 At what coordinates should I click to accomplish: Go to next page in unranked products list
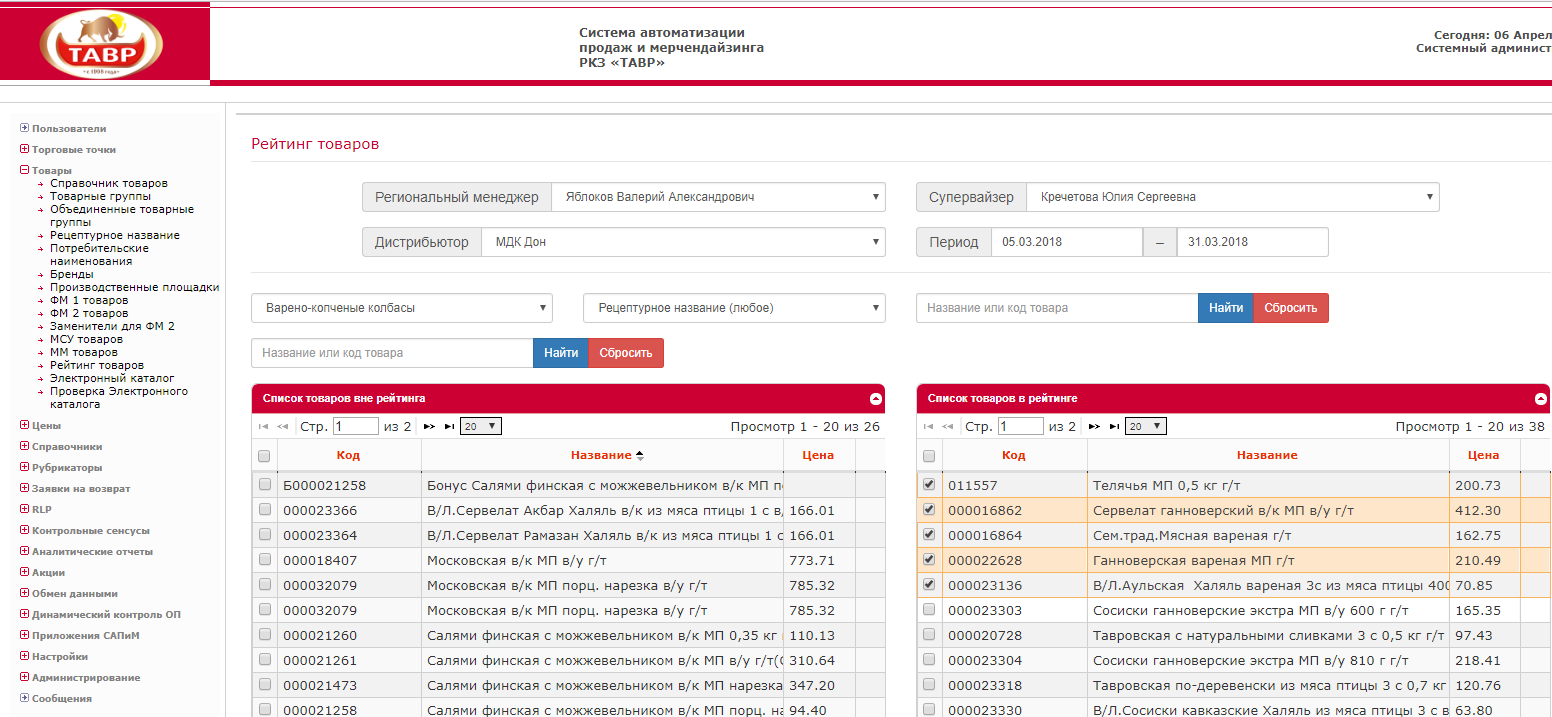click(429, 426)
